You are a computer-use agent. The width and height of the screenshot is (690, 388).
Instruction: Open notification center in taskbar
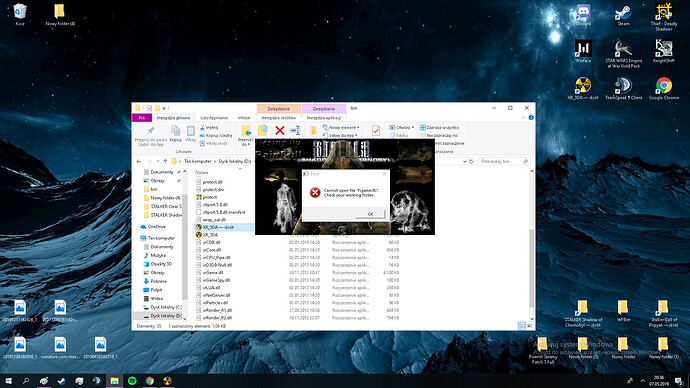(x=679, y=381)
